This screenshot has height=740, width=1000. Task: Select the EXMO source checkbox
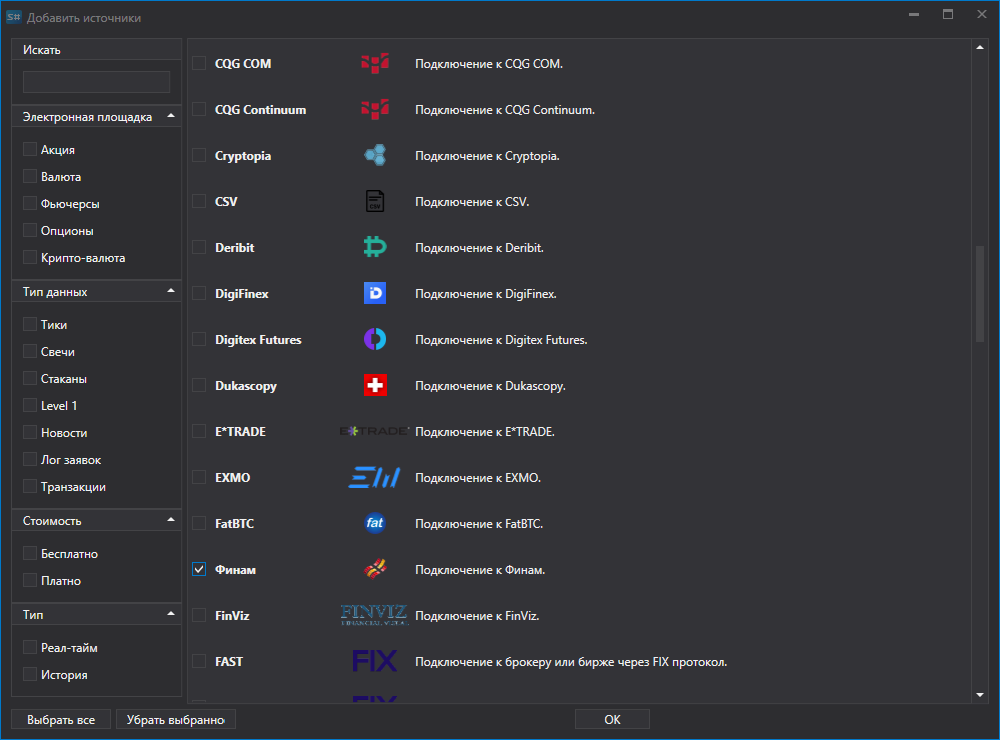[x=199, y=477]
